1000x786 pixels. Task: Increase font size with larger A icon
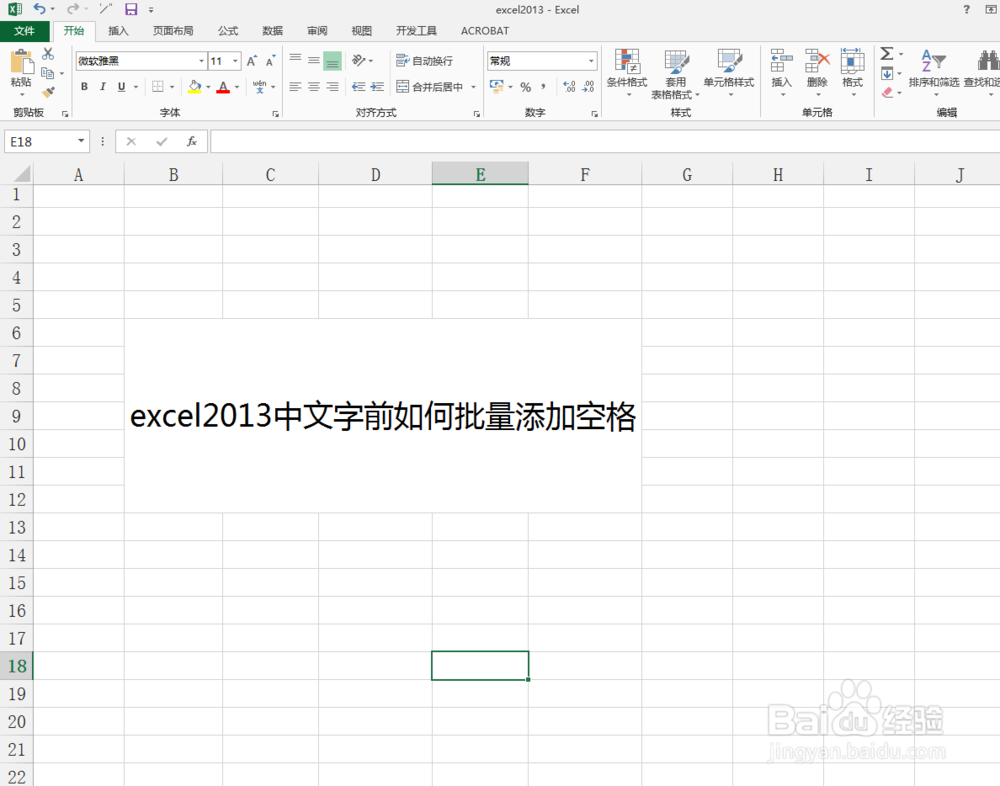252,61
